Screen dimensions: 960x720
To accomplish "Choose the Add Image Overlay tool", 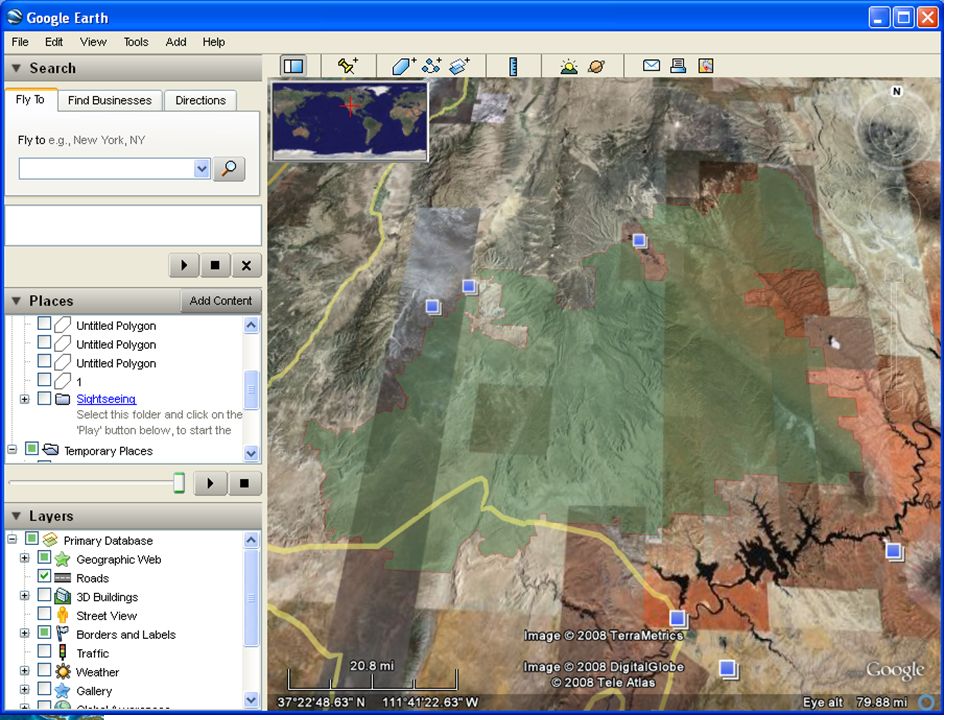I will [459, 66].
